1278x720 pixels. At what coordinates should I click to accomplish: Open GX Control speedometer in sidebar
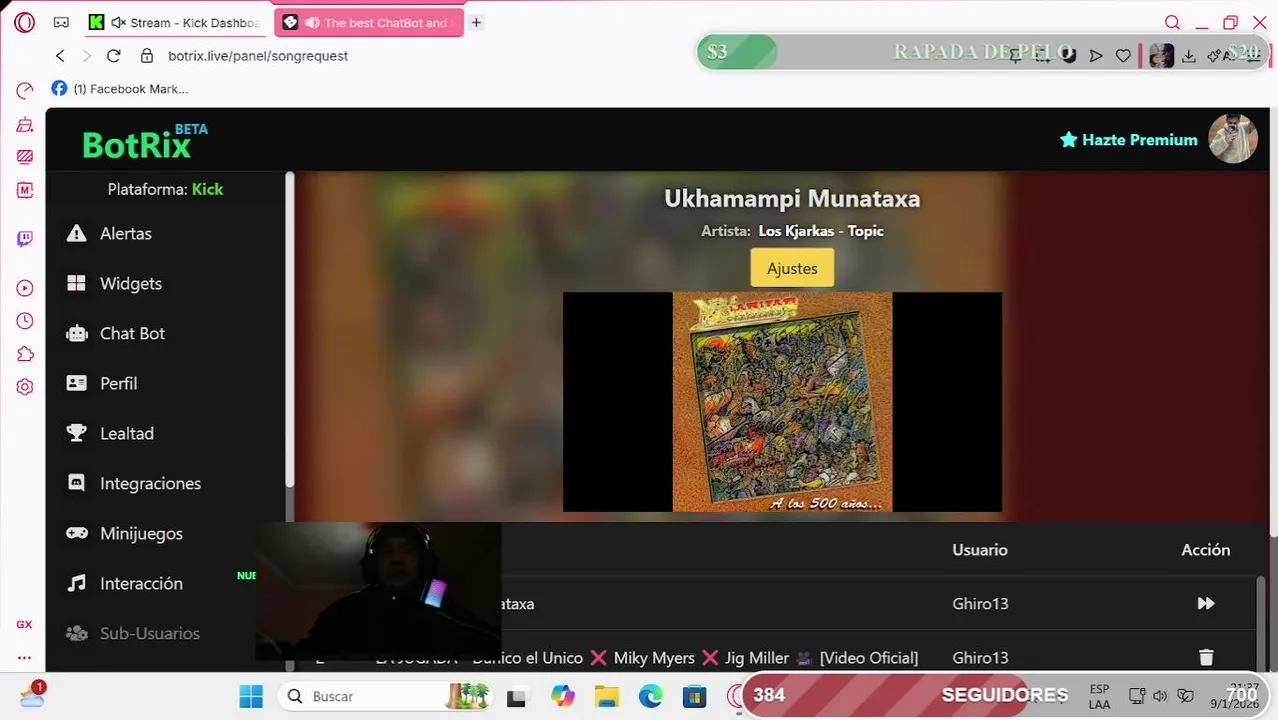[25, 91]
